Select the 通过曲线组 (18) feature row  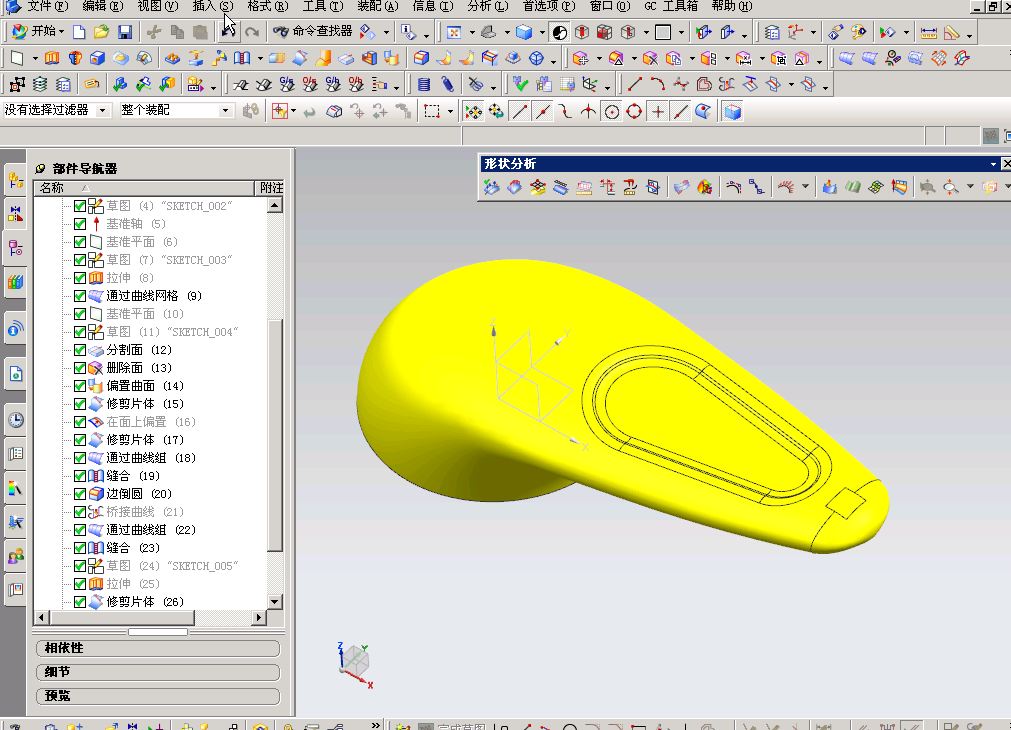pos(150,458)
